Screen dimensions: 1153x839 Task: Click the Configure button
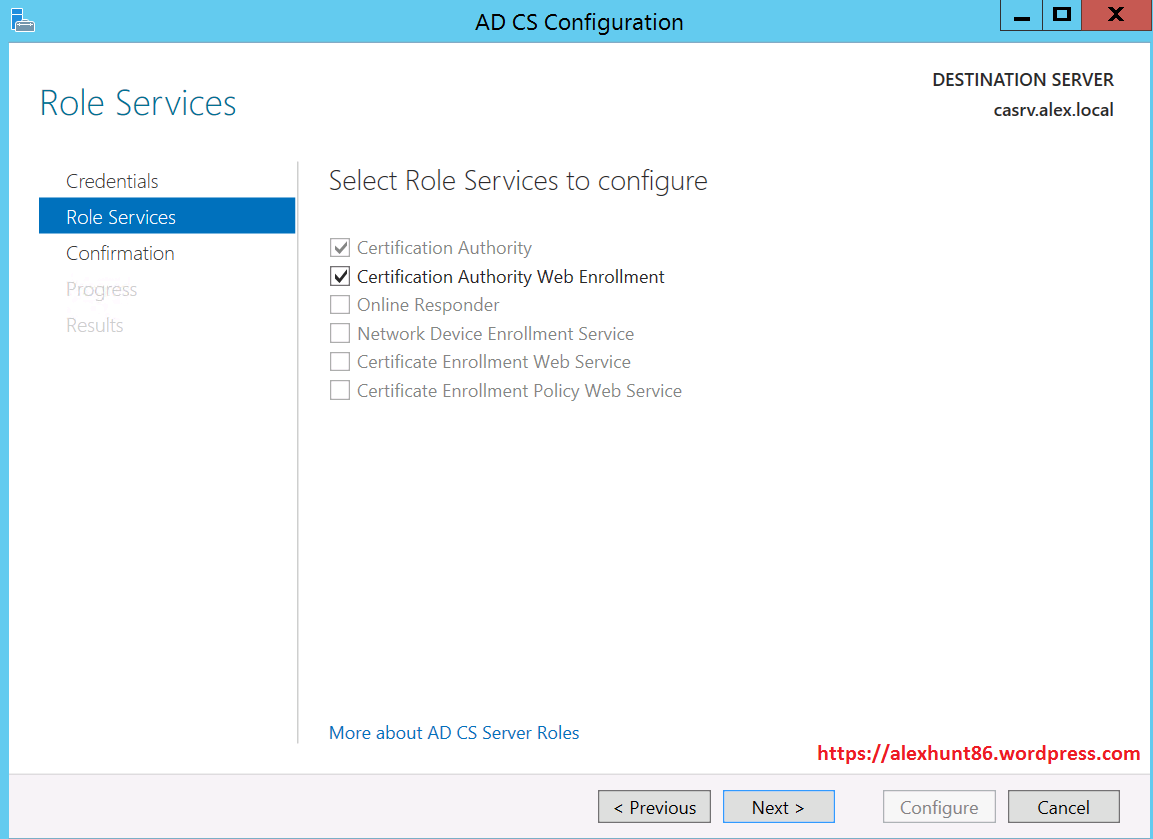(939, 807)
